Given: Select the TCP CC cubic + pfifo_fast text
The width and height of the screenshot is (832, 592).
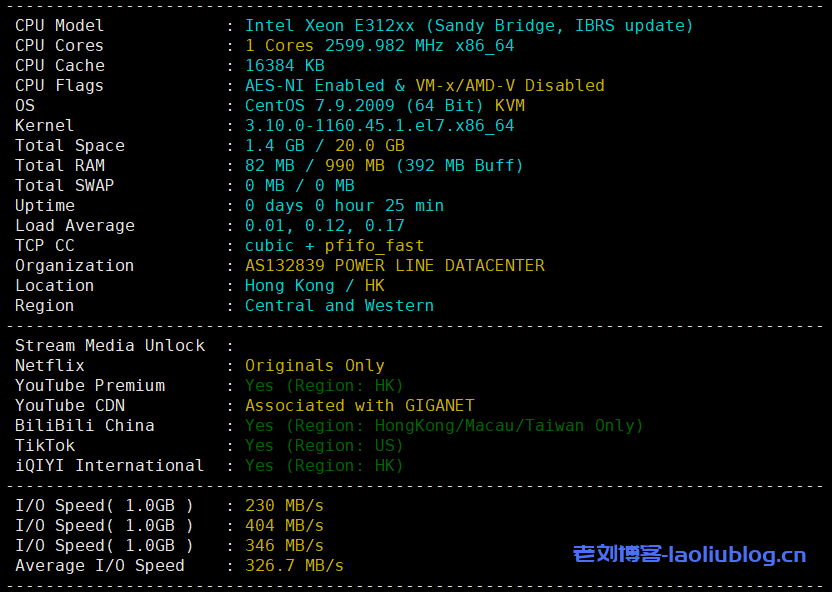Looking at the screenshot, I should [334, 246].
